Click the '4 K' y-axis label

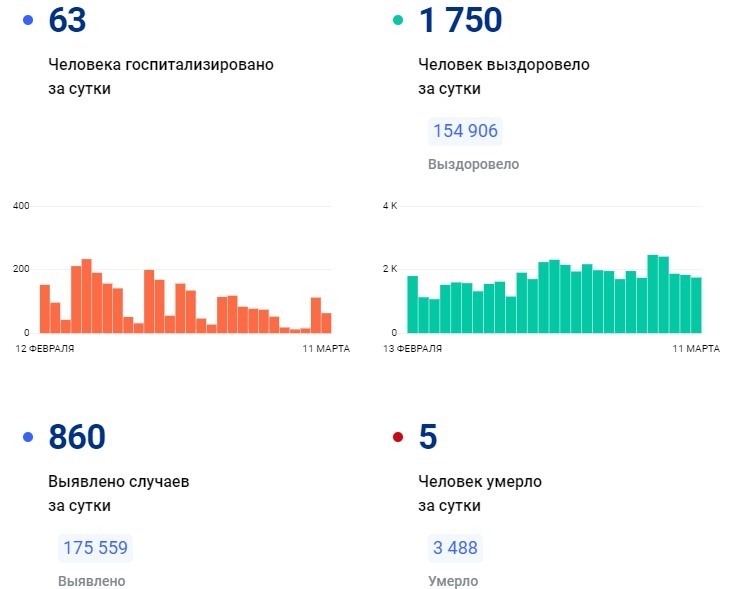390,206
